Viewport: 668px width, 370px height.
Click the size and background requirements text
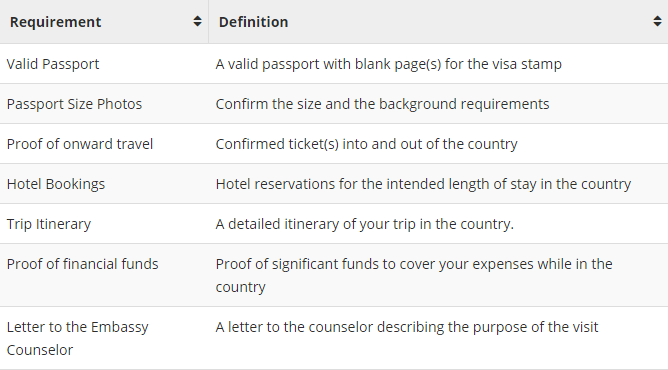tap(382, 104)
